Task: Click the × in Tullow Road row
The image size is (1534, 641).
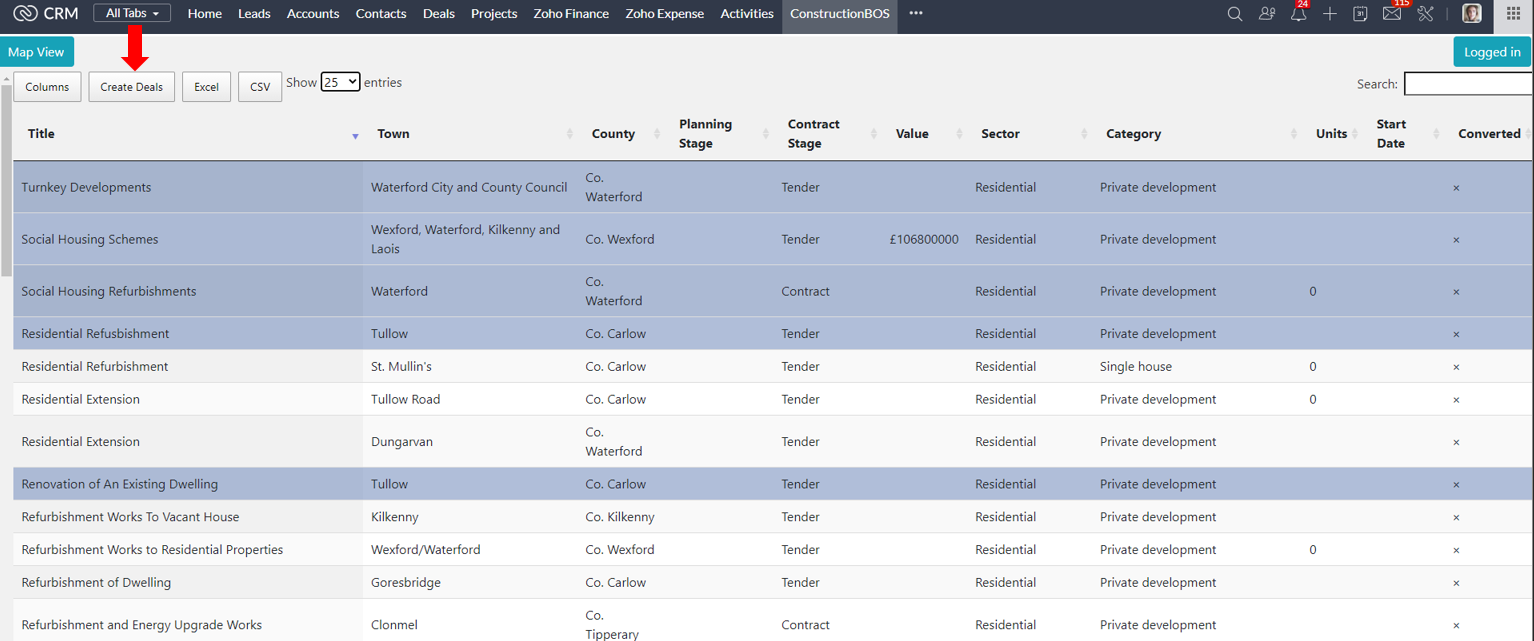Action: (x=1456, y=400)
